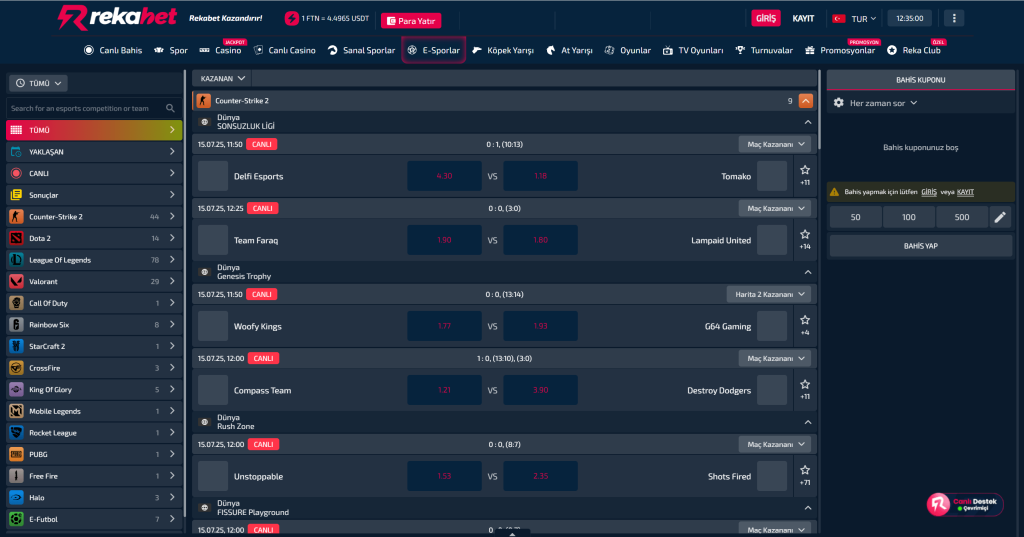Click the KAYIT register button in header
Image resolution: width=1024 pixels, height=537 pixels.
pyautogui.click(x=803, y=19)
